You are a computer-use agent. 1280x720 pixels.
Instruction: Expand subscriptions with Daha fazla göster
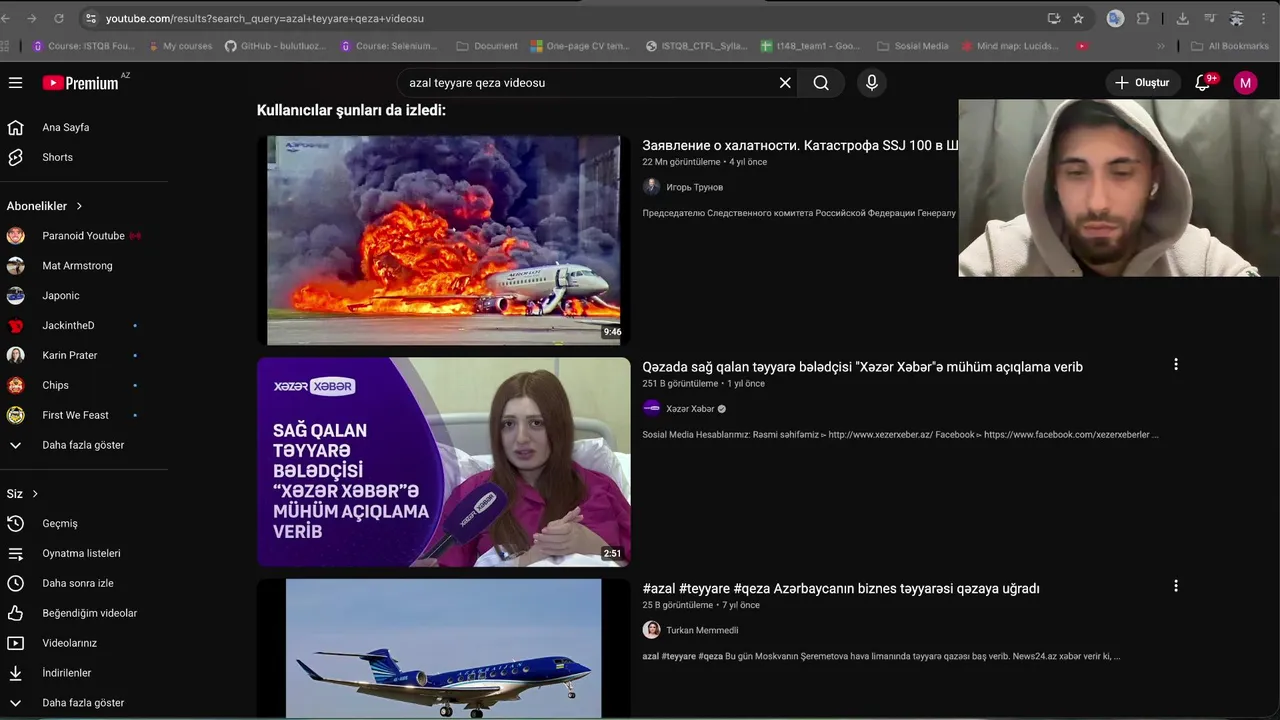(84, 445)
